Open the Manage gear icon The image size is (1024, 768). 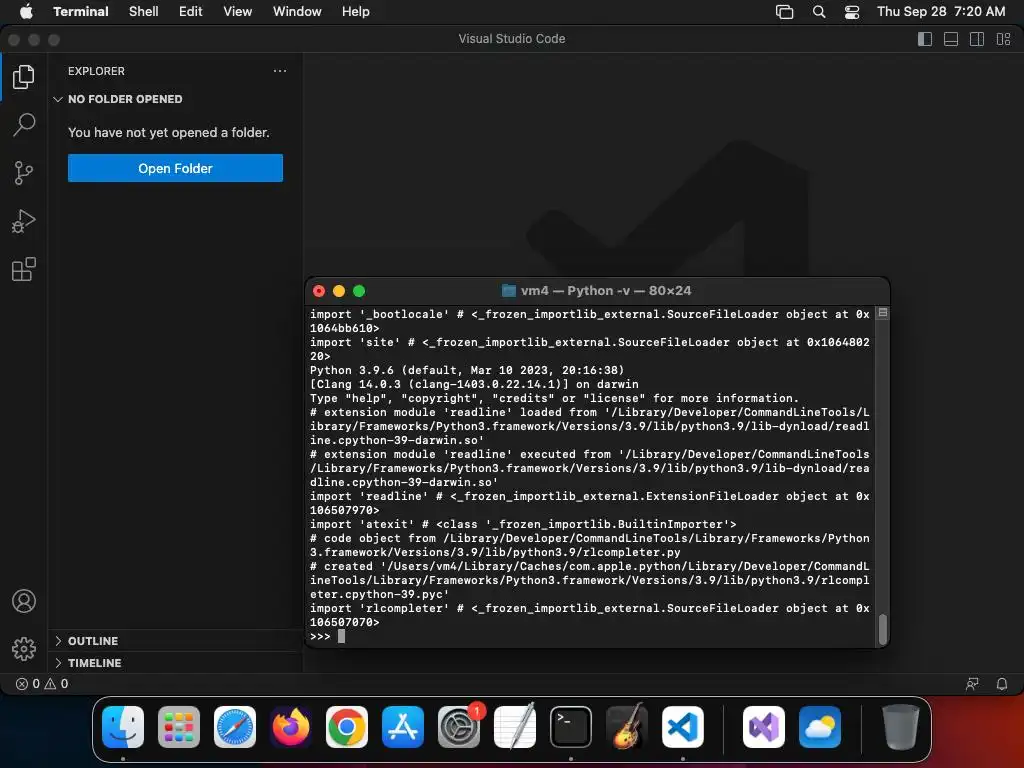pyautogui.click(x=24, y=648)
